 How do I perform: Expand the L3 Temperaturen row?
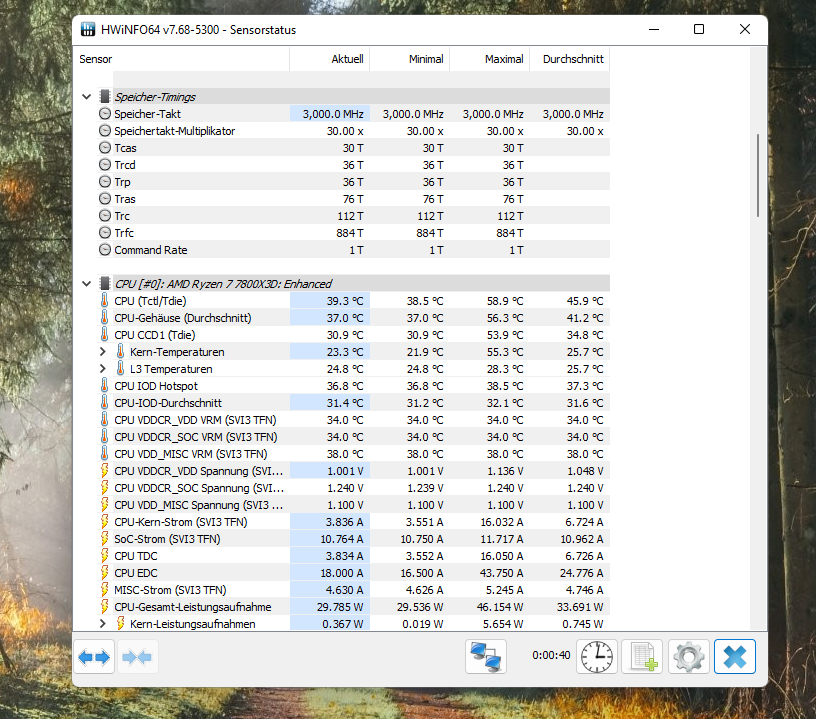(x=103, y=369)
